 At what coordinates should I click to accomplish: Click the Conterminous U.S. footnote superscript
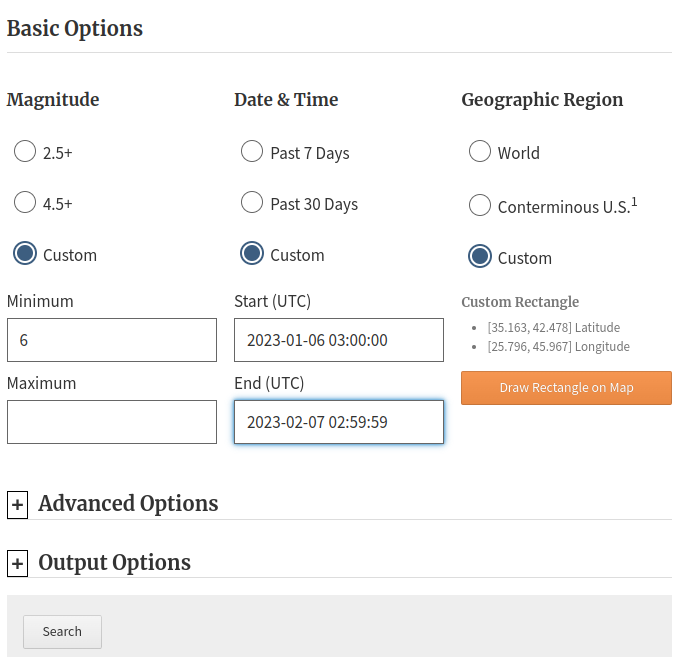634,202
